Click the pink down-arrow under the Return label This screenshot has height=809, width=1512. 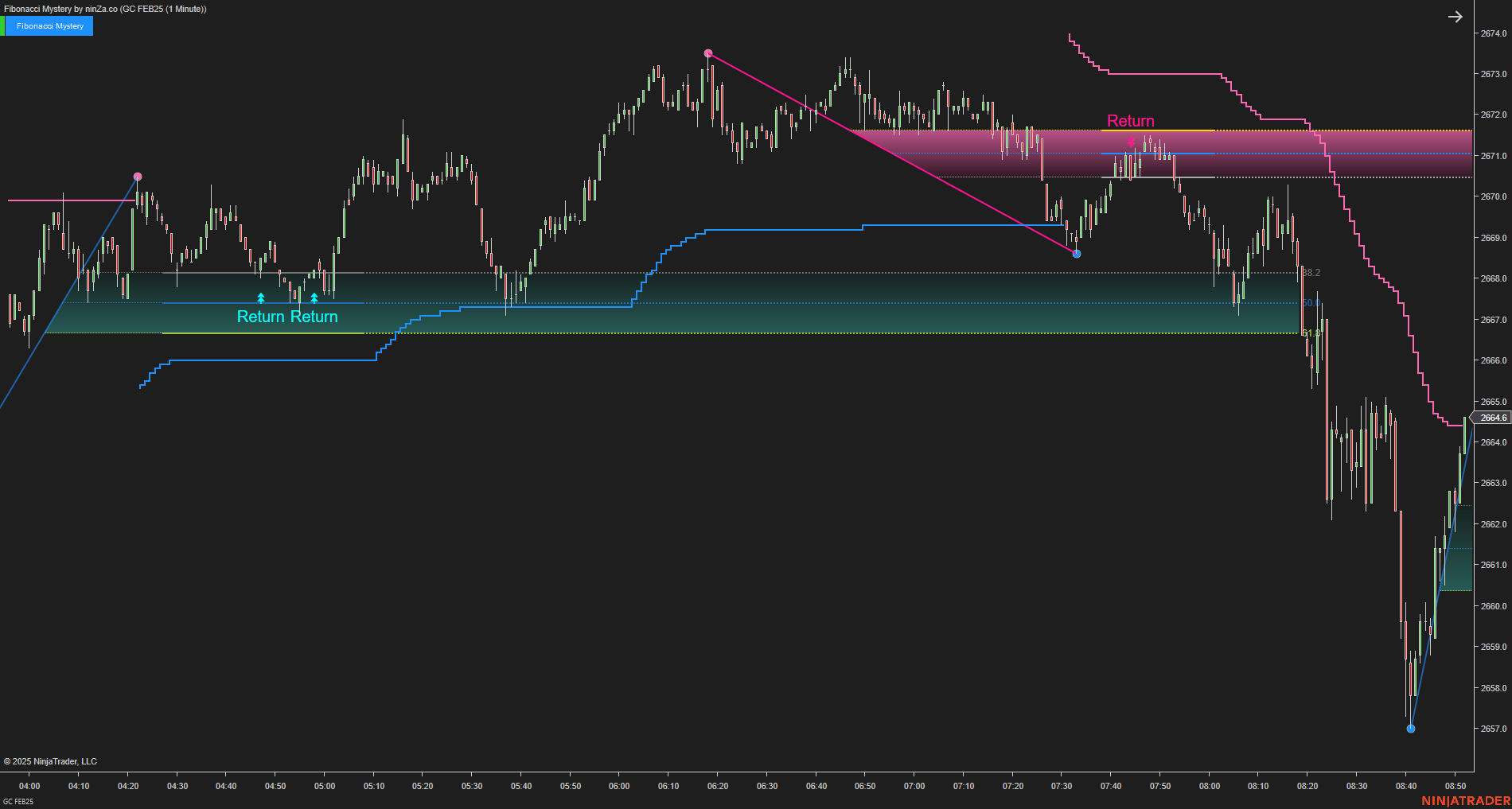1131,141
